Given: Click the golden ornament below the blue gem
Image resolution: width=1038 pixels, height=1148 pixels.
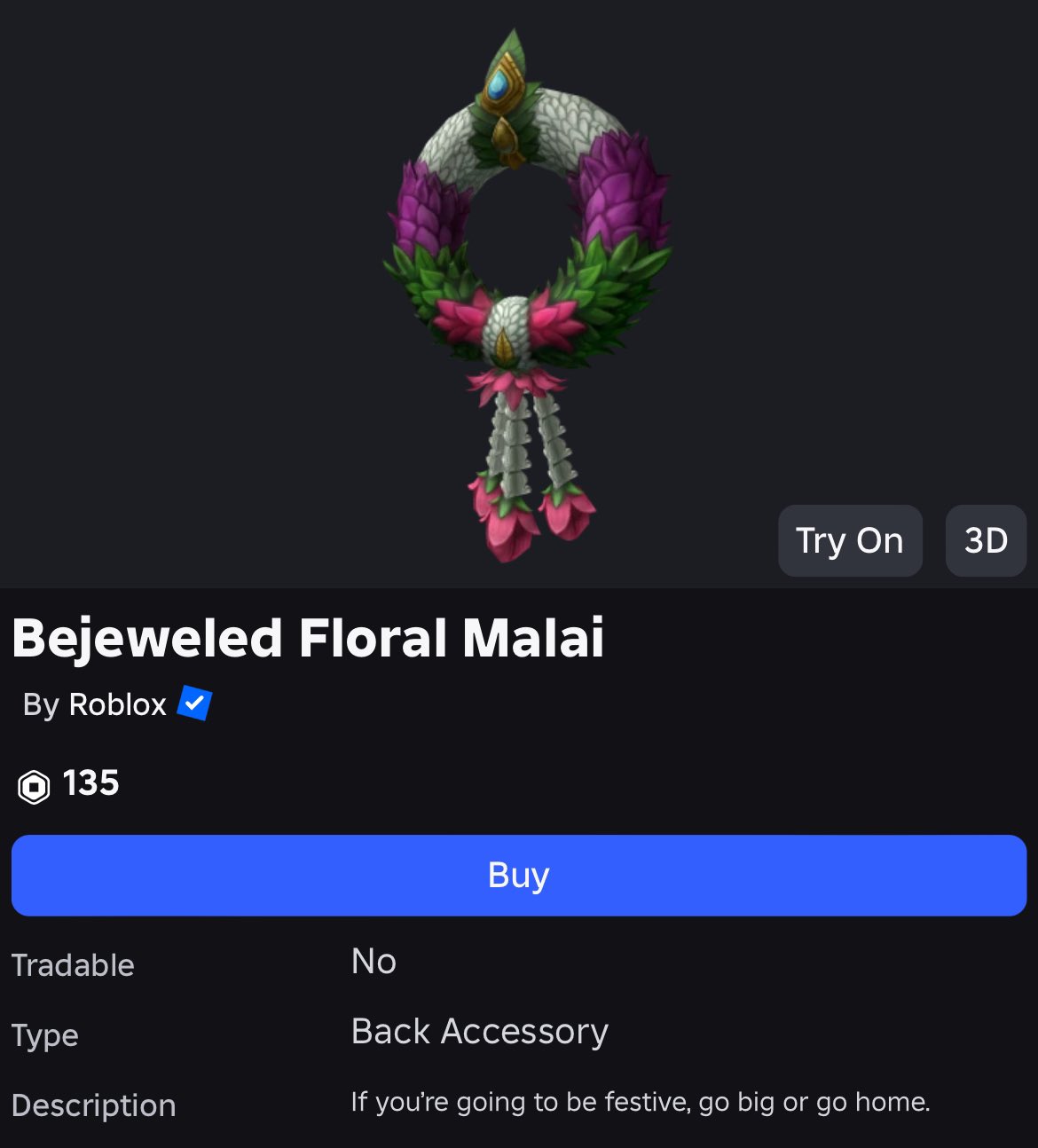Looking at the screenshot, I should click(506, 138).
